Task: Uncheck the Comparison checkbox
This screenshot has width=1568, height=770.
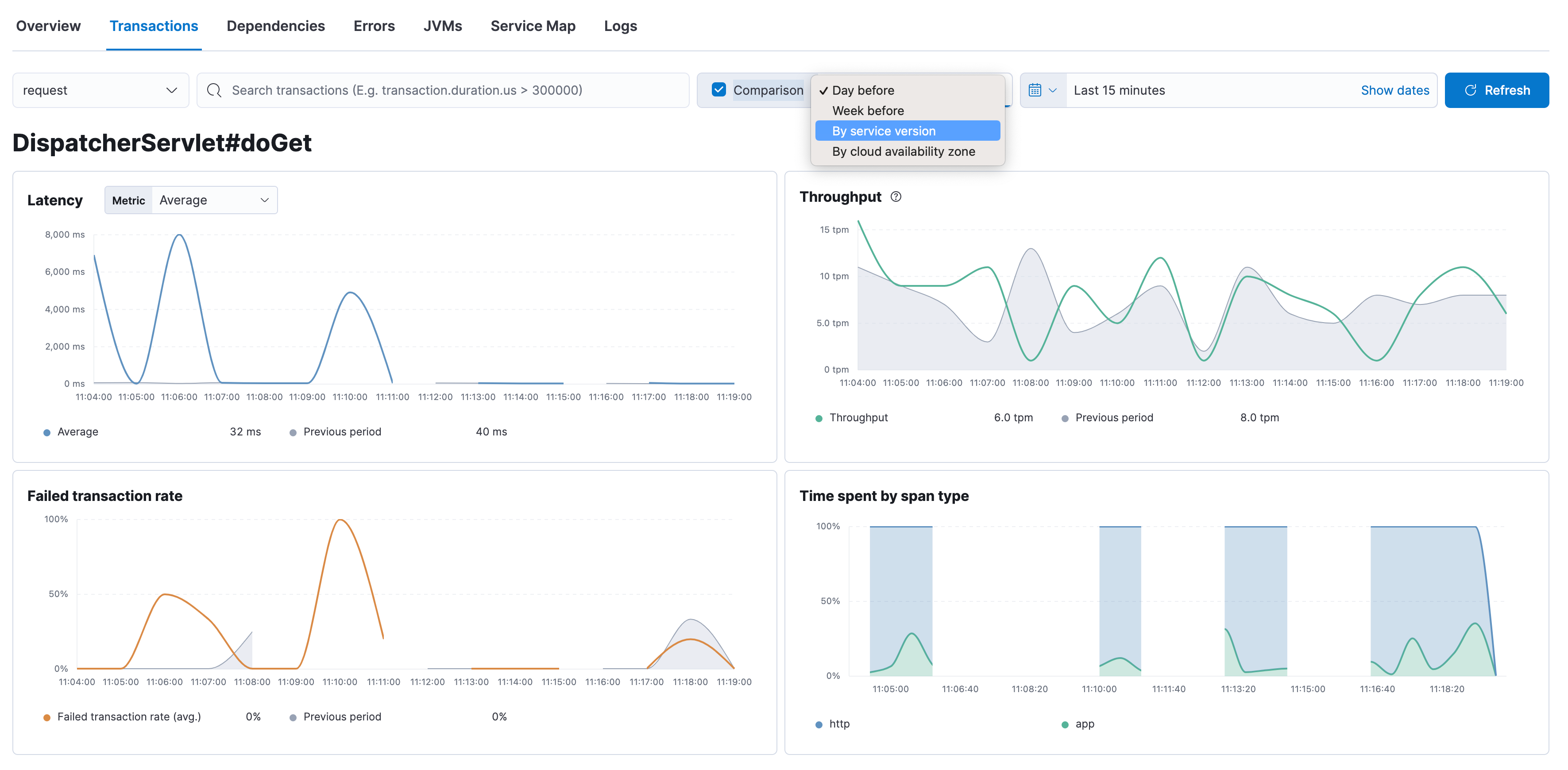Action: click(719, 89)
